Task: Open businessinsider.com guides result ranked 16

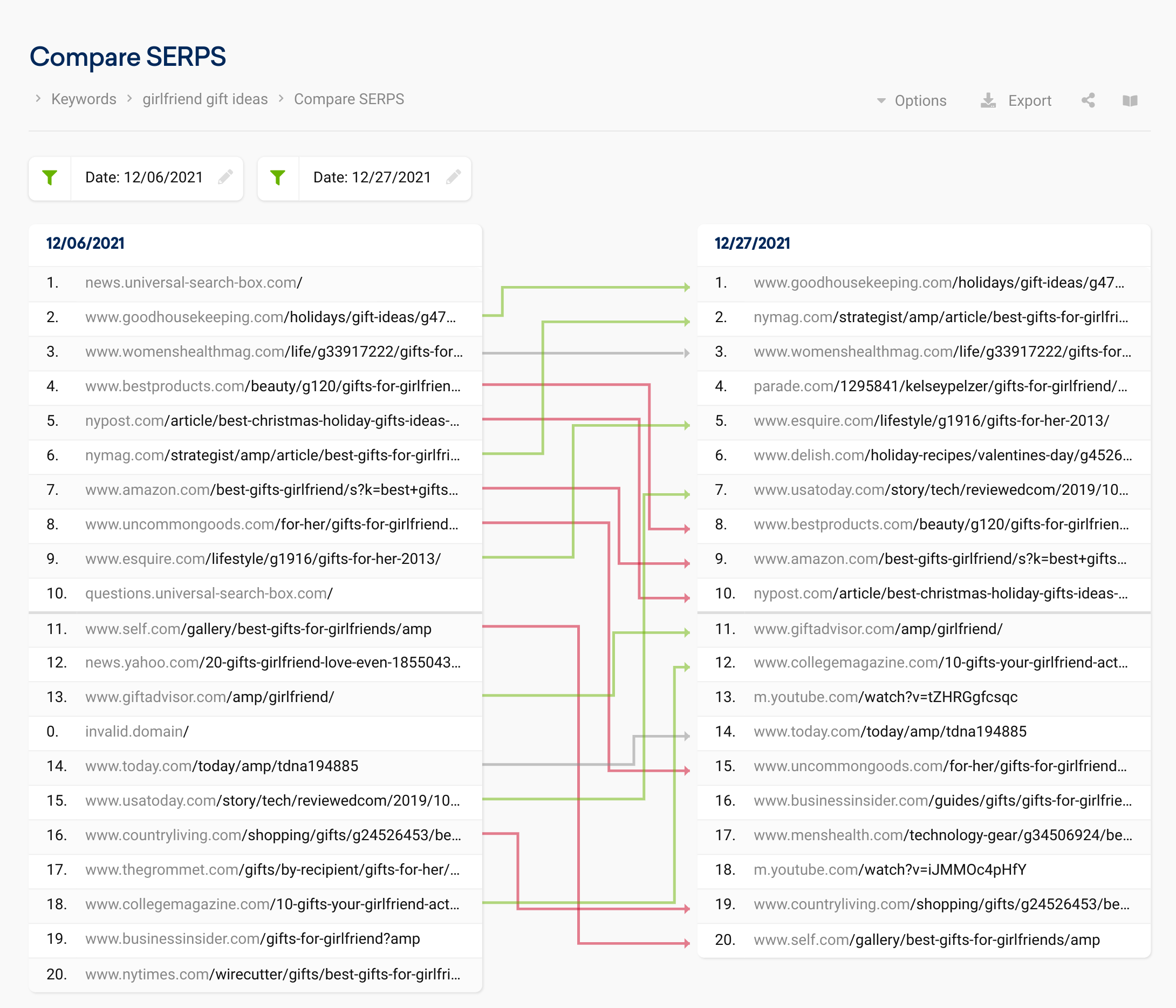Action: click(943, 801)
